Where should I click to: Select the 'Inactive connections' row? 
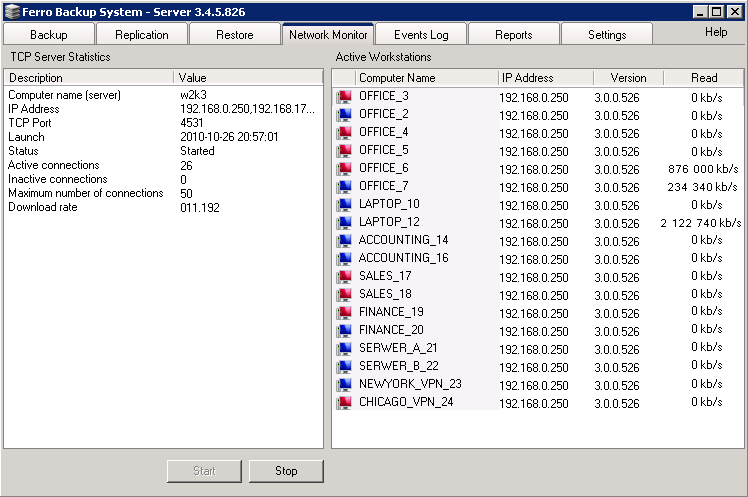[x=163, y=179]
